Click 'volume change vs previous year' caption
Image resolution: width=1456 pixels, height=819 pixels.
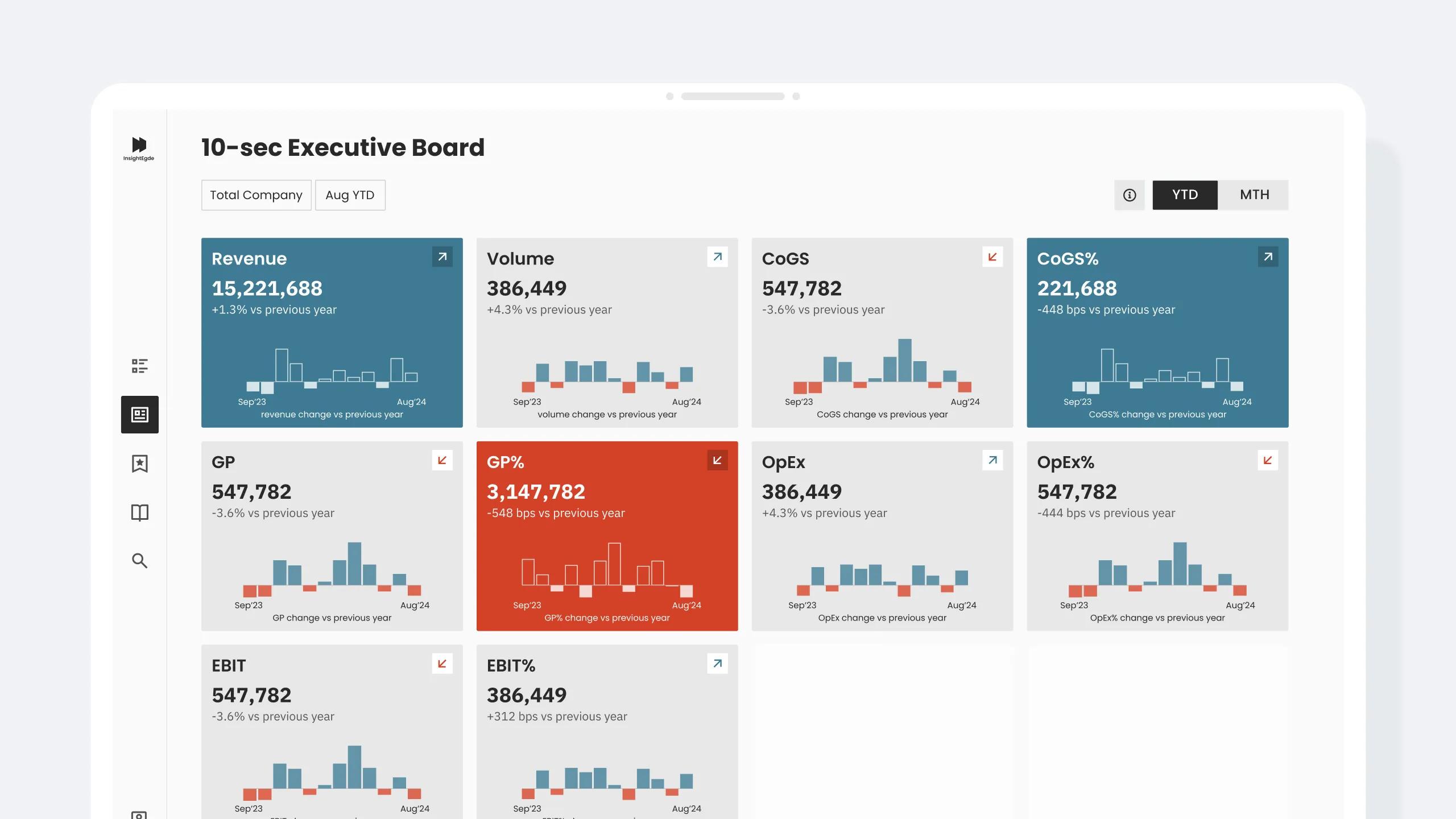coord(607,415)
